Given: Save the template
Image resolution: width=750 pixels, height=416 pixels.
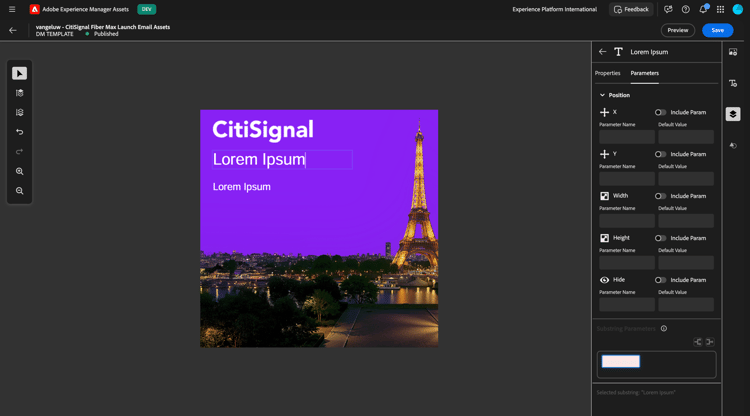Looking at the screenshot, I should (717, 30).
